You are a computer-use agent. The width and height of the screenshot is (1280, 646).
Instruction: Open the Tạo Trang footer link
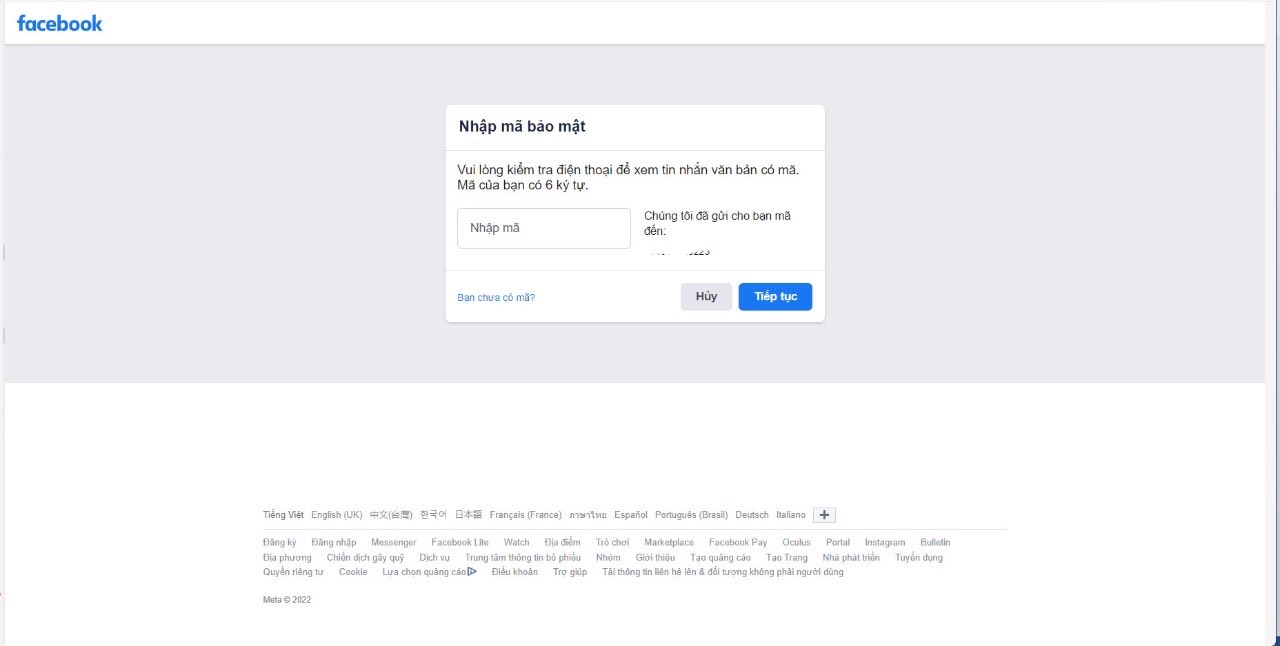787,557
